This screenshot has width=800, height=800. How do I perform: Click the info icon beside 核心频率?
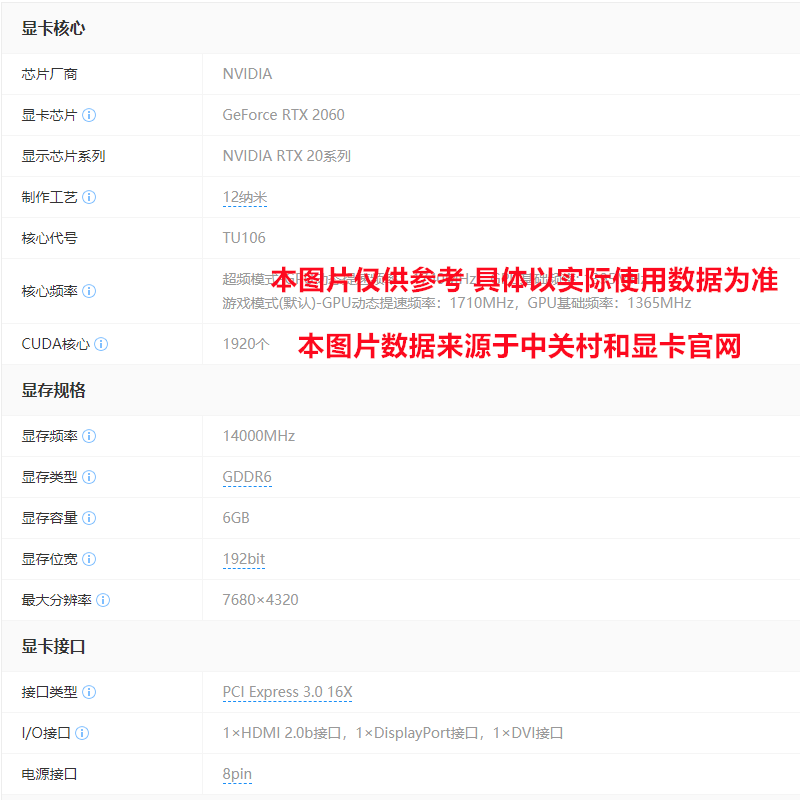[89, 291]
